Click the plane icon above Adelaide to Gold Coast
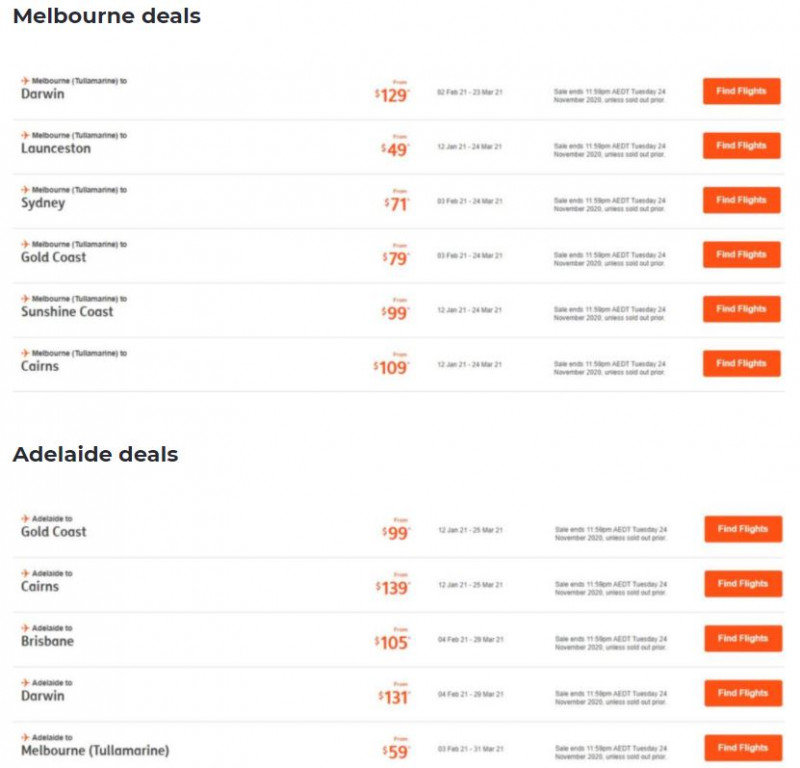Viewport: 800px width, 768px height. coord(25,519)
